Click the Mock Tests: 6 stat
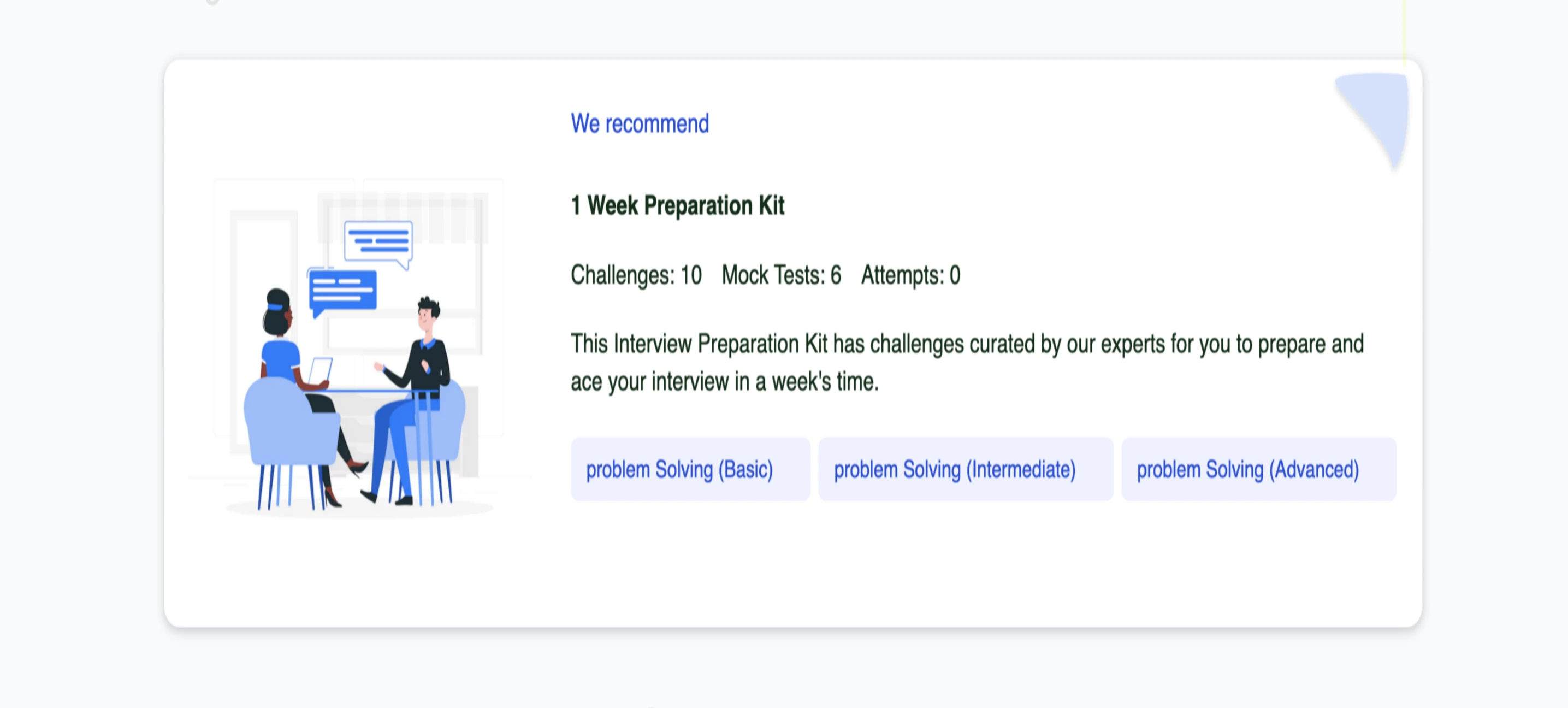 pos(781,275)
